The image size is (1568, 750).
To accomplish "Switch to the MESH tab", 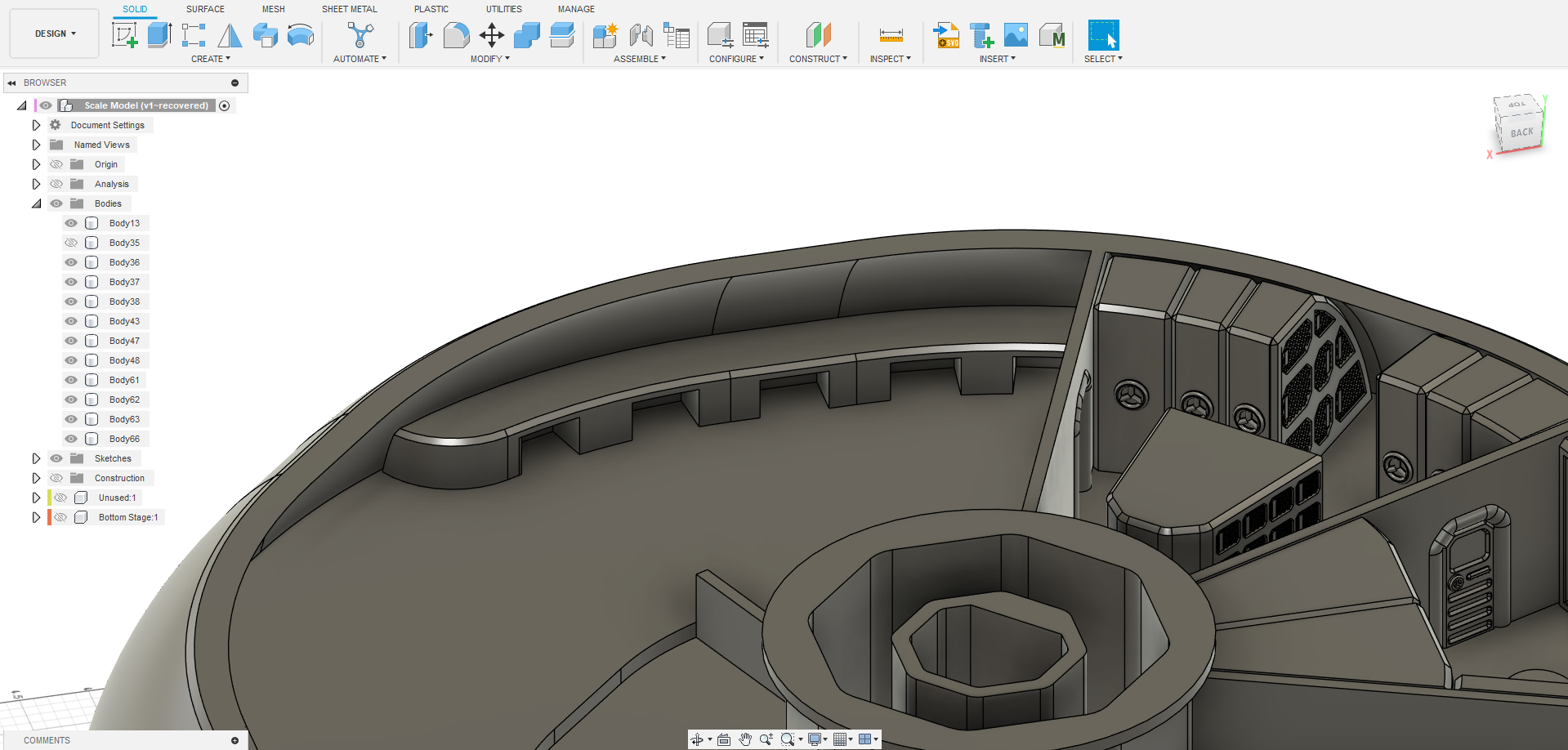I will (274, 9).
